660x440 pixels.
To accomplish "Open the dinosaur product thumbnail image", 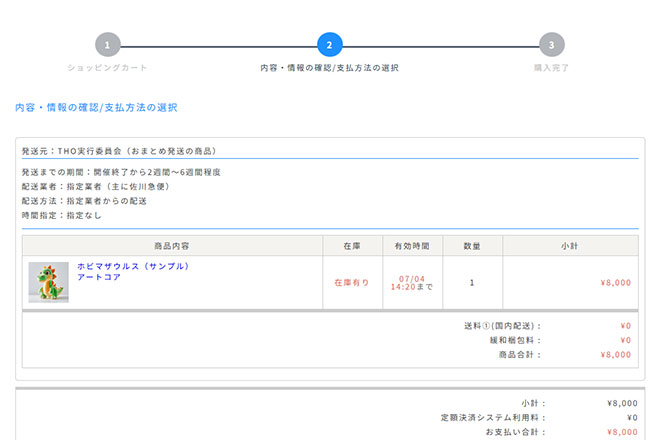I will click(x=48, y=282).
